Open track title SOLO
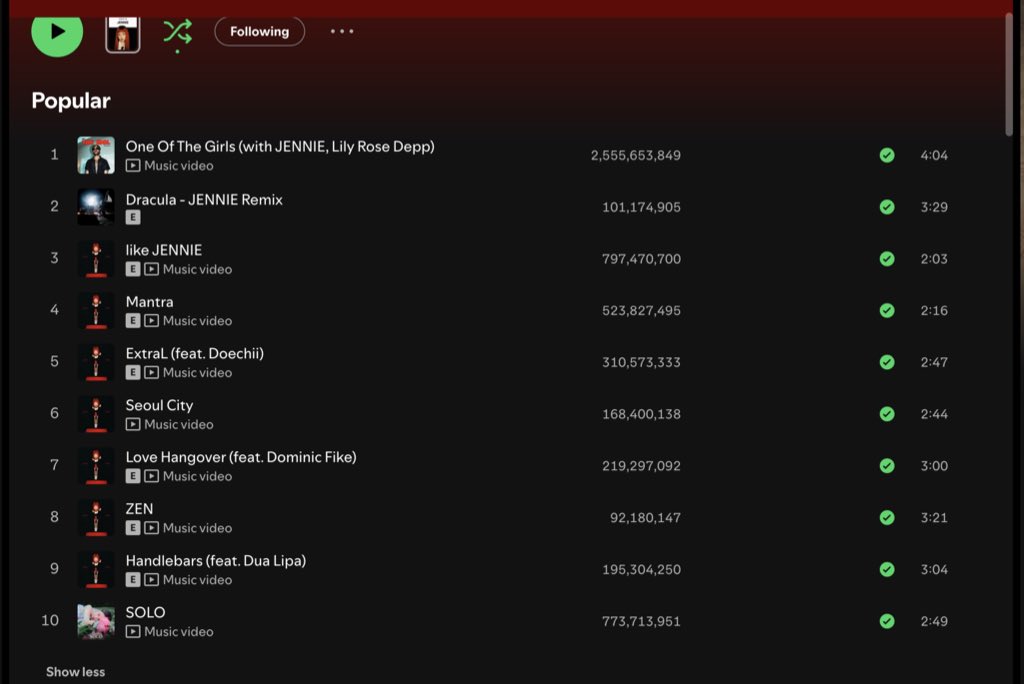This screenshot has height=684, width=1024. 145,612
